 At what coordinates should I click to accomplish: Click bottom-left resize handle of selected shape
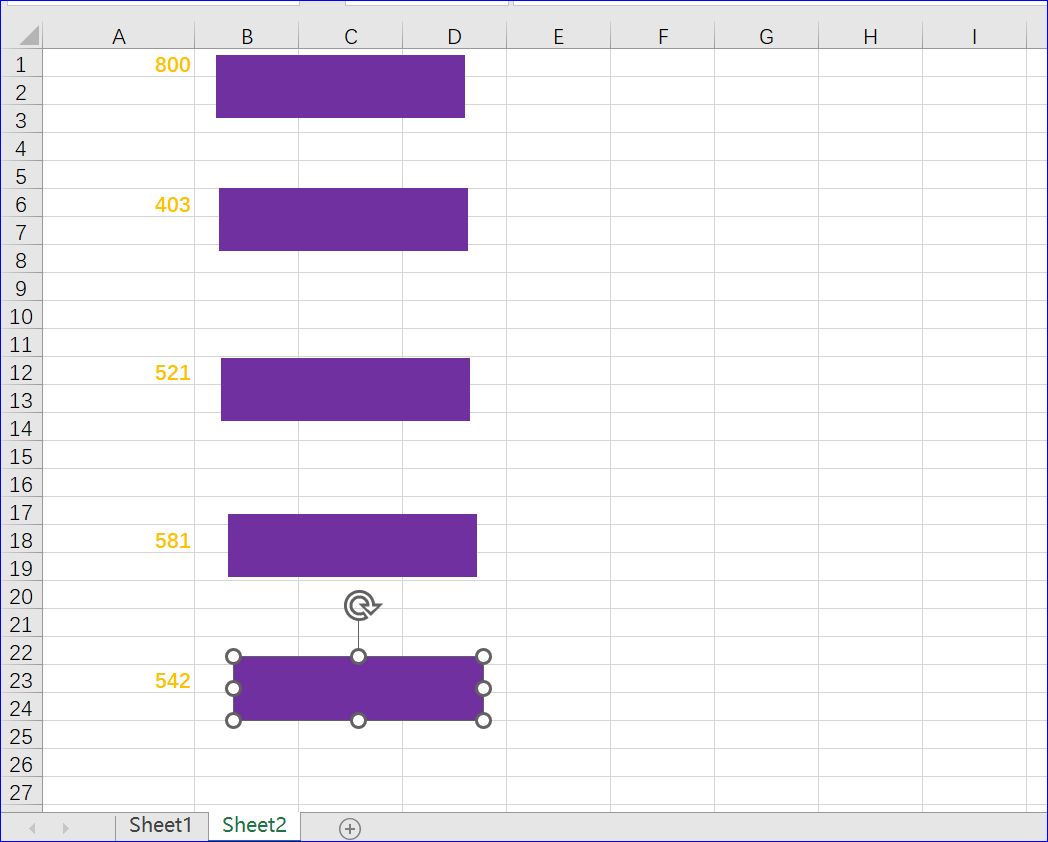(x=233, y=720)
